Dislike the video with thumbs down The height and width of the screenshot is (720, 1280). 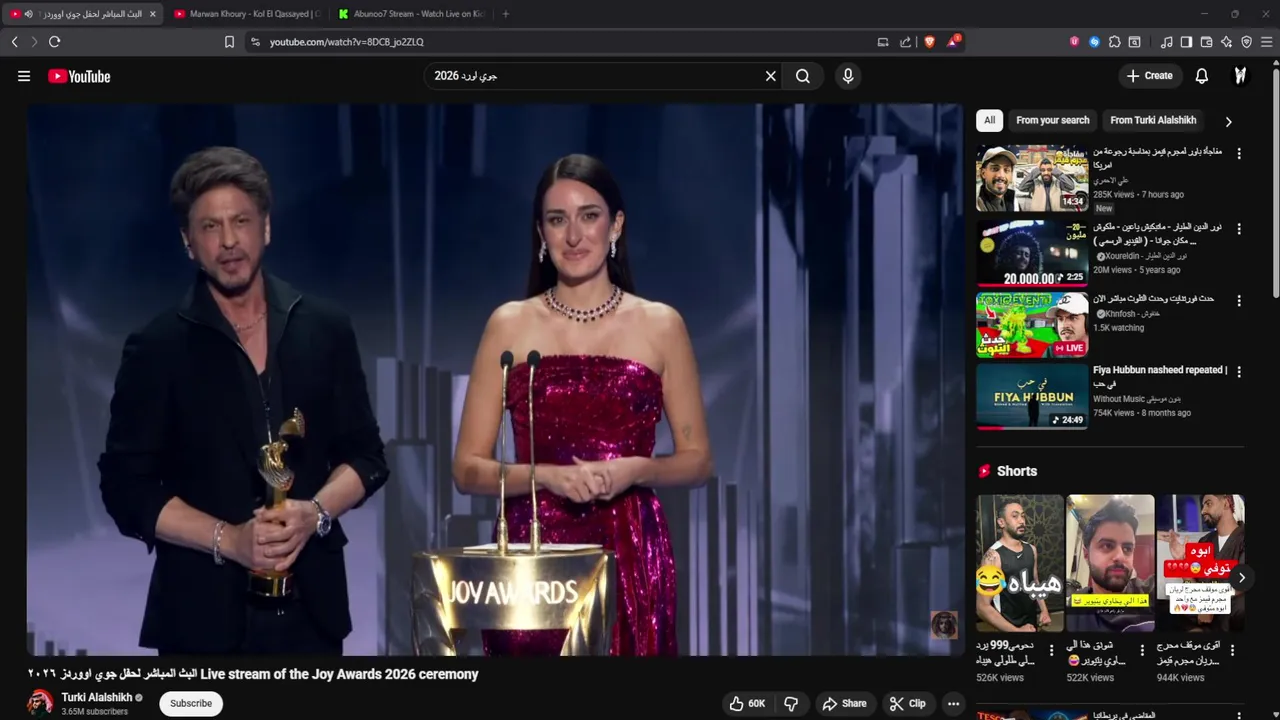791,704
